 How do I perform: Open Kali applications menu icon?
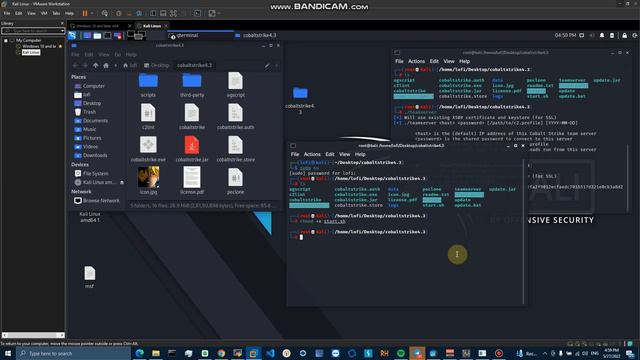pos(72,36)
